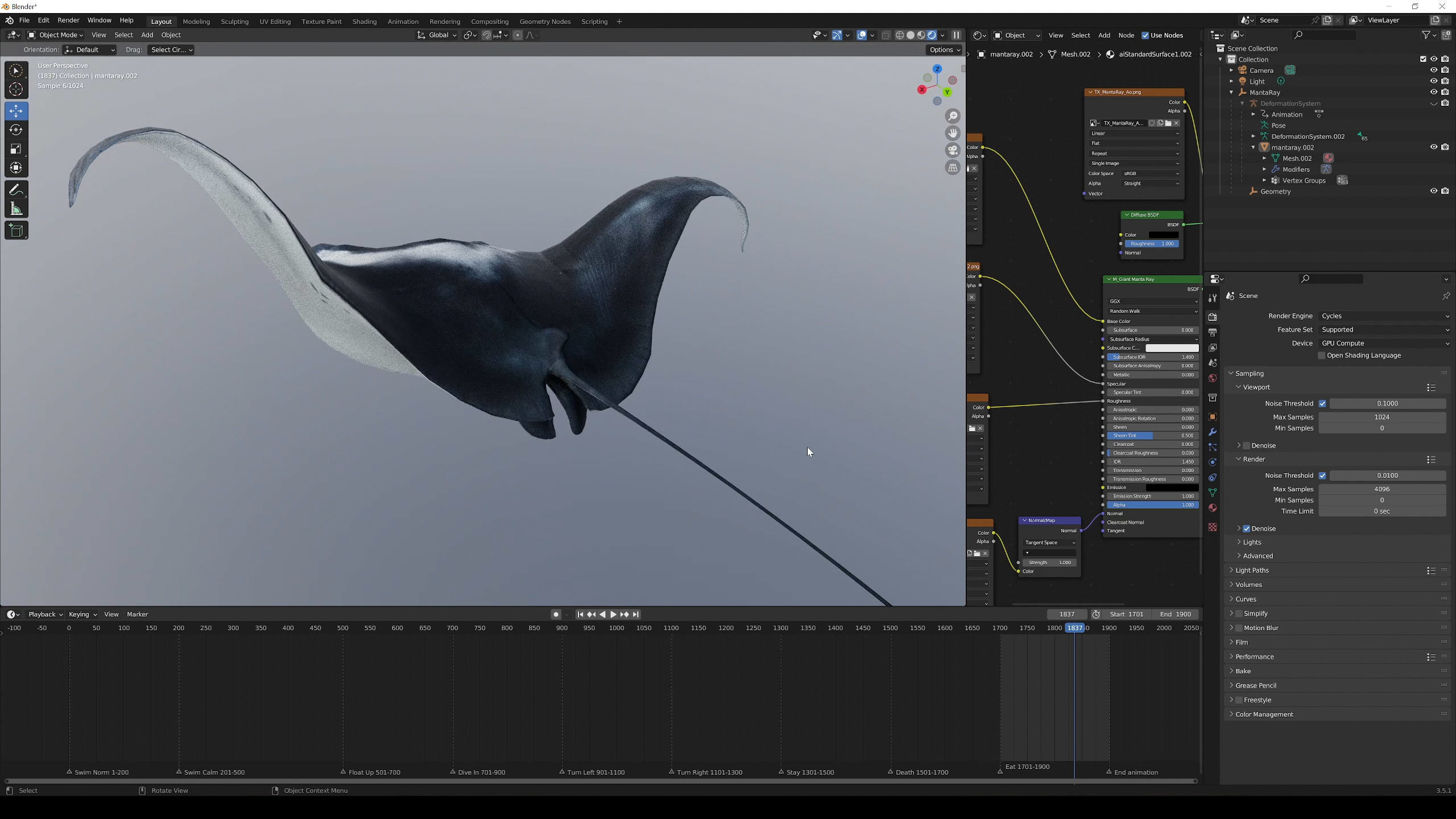Viewport: 1456px width, 819px height.
Task: Click the Options button in the viewport header
Action: 944,49
